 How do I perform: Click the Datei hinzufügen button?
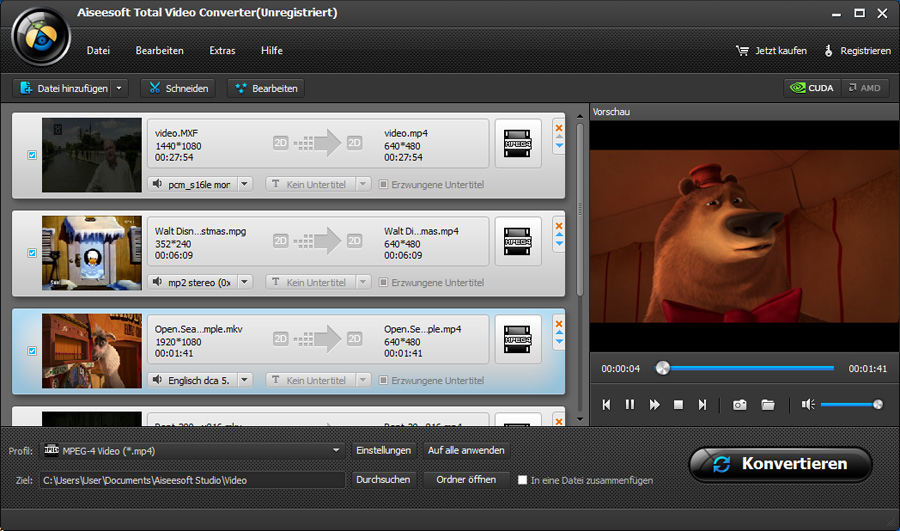pyautogui.click(x=63, y=88)
